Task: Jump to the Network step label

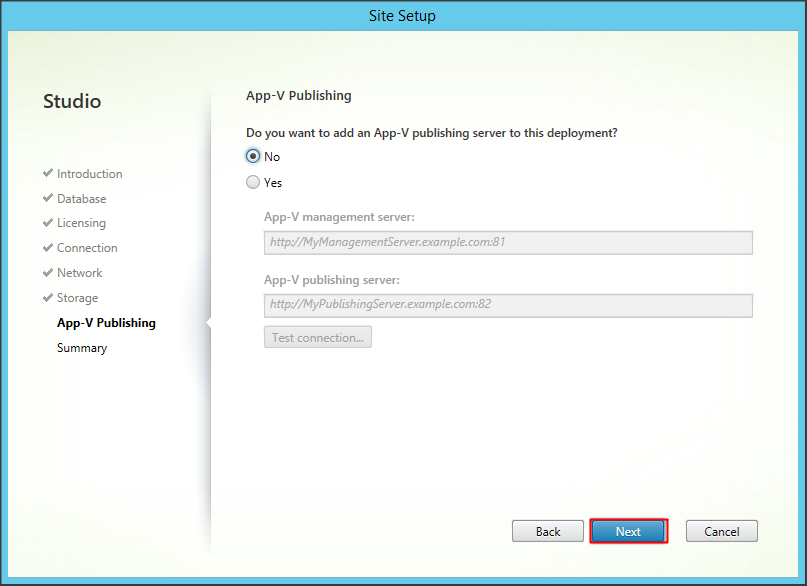Action: click(79, 273)
